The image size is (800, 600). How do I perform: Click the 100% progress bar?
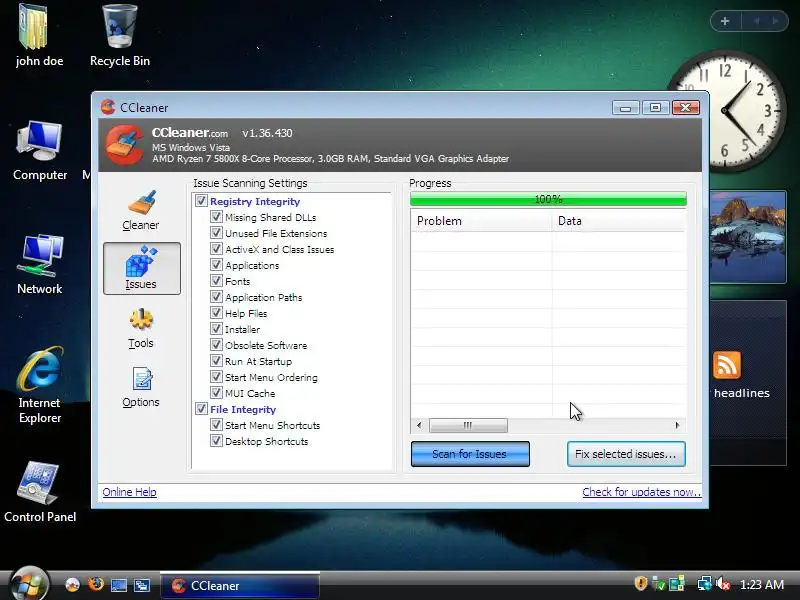548,199
